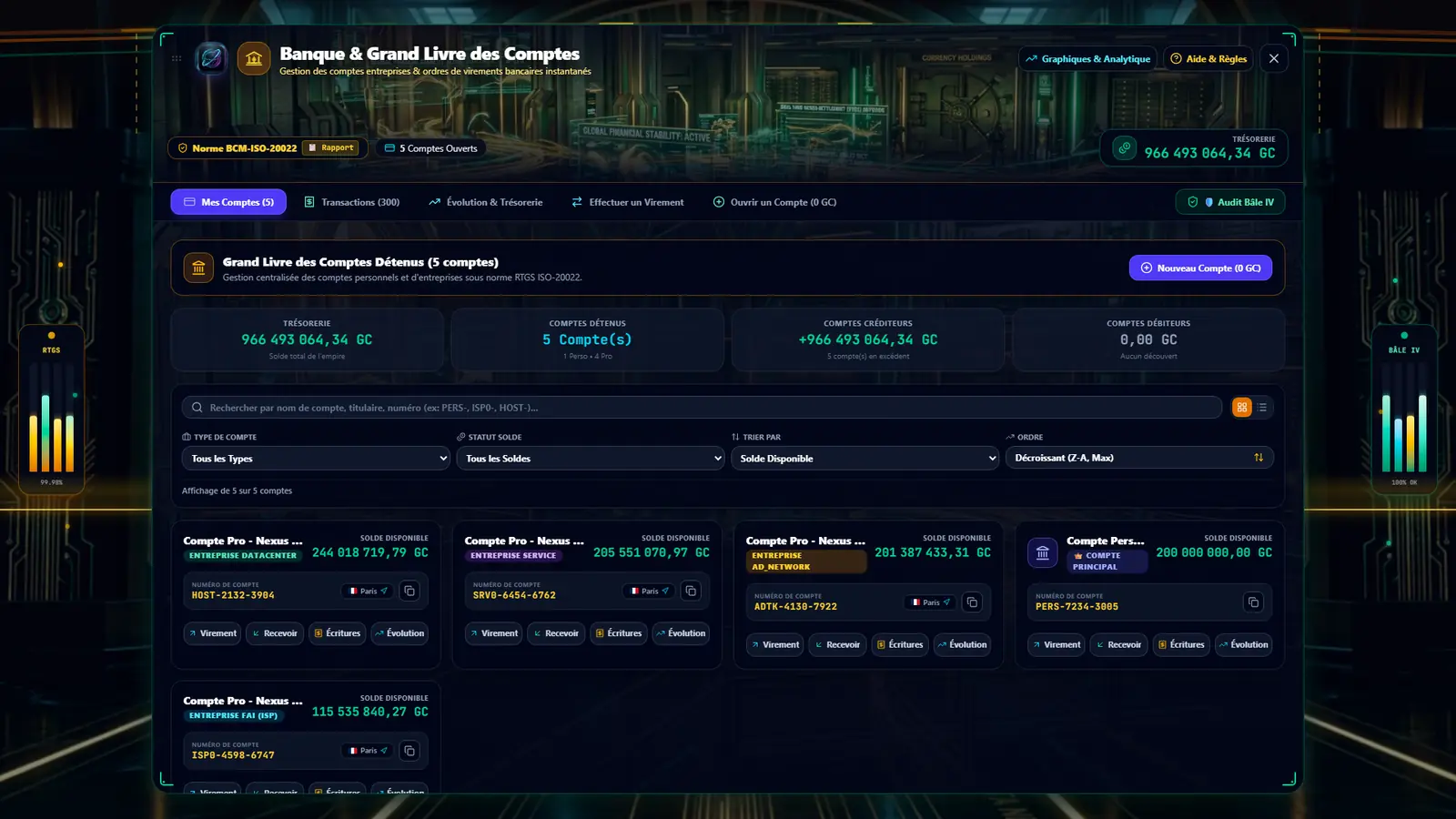Copy account number PERS-7234-3005
The width and height of the screenshot is (1456, 819).
(1253, 602)
